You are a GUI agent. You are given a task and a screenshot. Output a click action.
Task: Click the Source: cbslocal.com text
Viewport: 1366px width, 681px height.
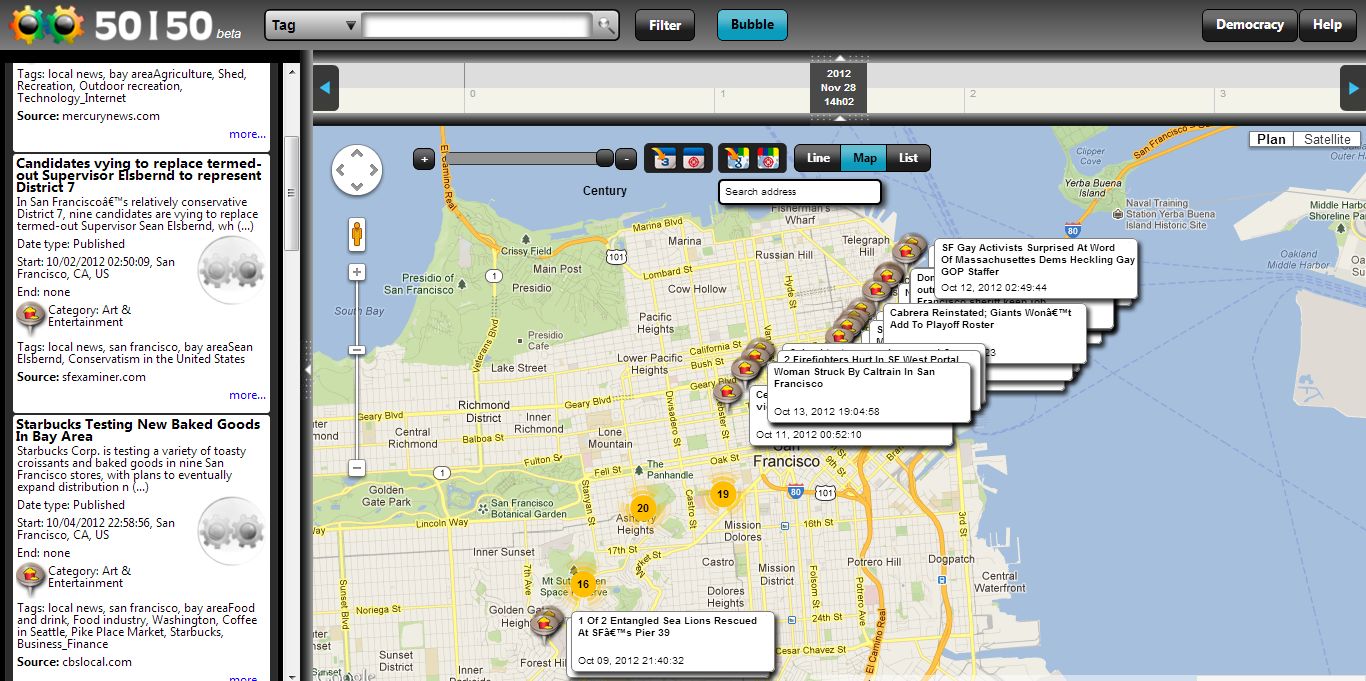74,662
